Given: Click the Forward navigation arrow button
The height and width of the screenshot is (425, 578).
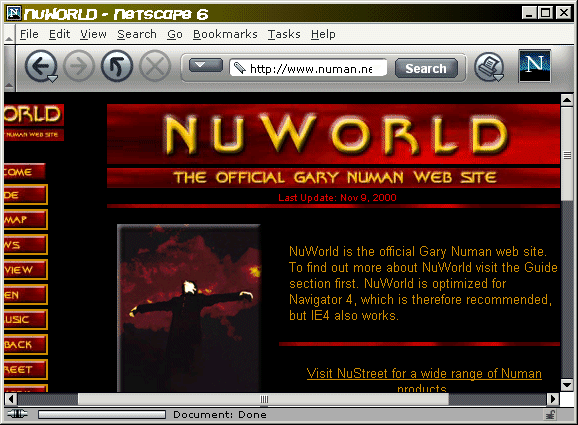Looking at the screenshot, I should point(79,66).
